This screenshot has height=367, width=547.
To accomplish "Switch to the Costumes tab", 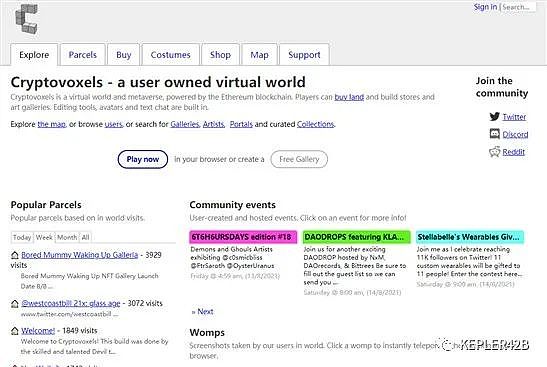I will click(x=171, y=55).
